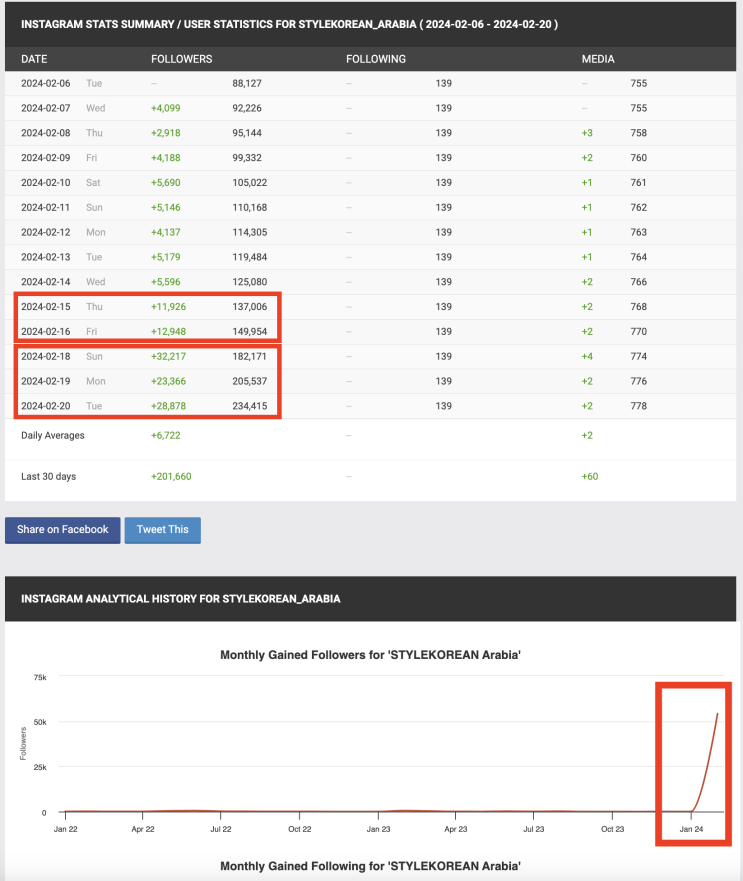Click the date 2024-02-18
The image size is (743, 881).
click(46, 356)
